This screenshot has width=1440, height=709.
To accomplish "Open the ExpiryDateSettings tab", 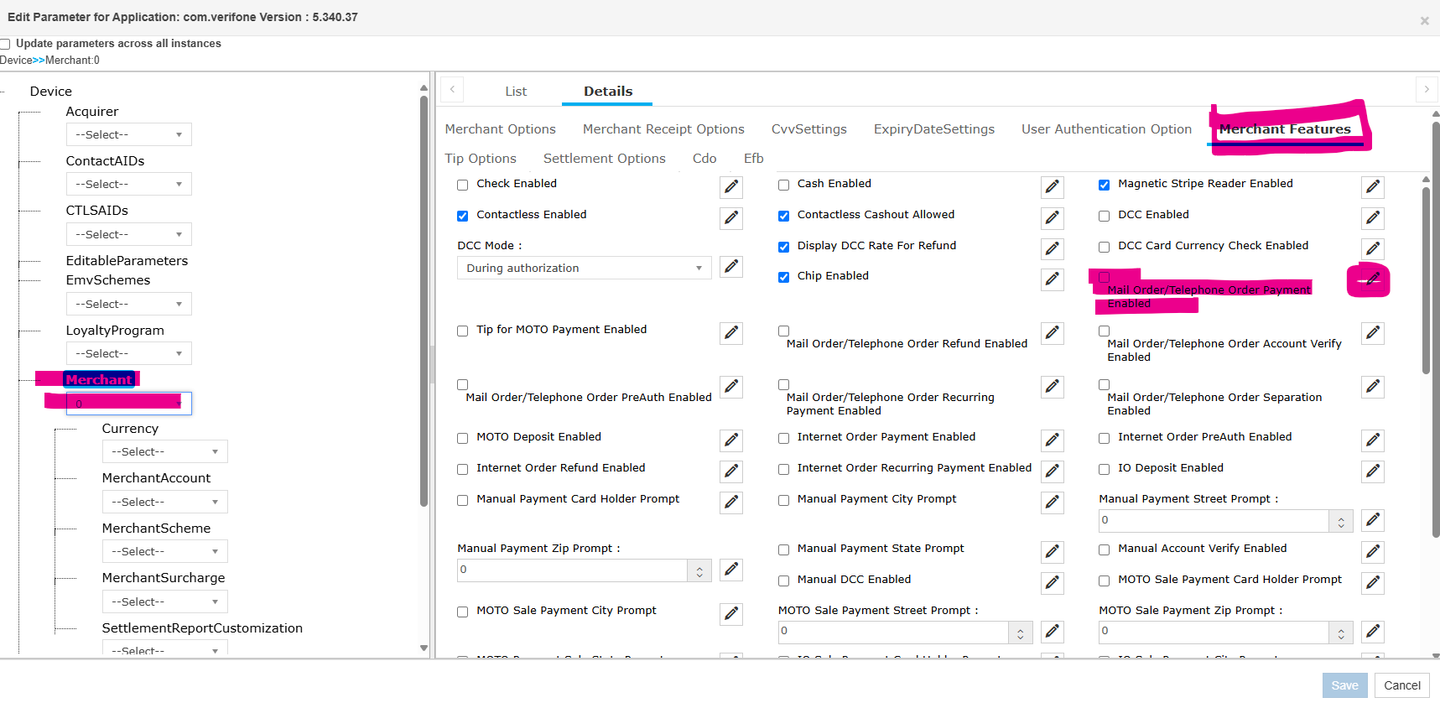I will 934,129.
